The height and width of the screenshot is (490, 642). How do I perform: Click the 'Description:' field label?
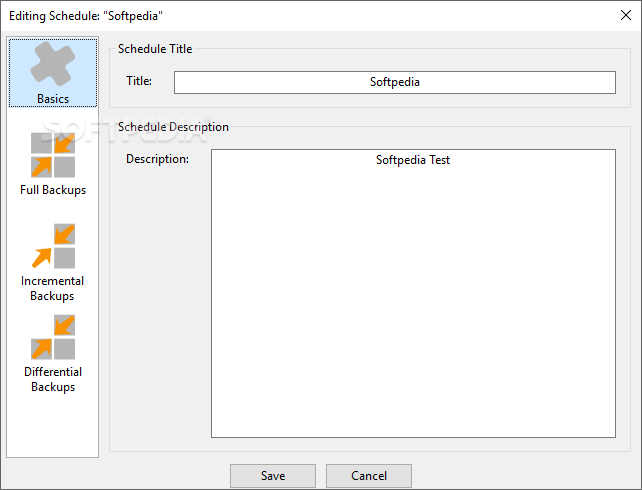157,159
